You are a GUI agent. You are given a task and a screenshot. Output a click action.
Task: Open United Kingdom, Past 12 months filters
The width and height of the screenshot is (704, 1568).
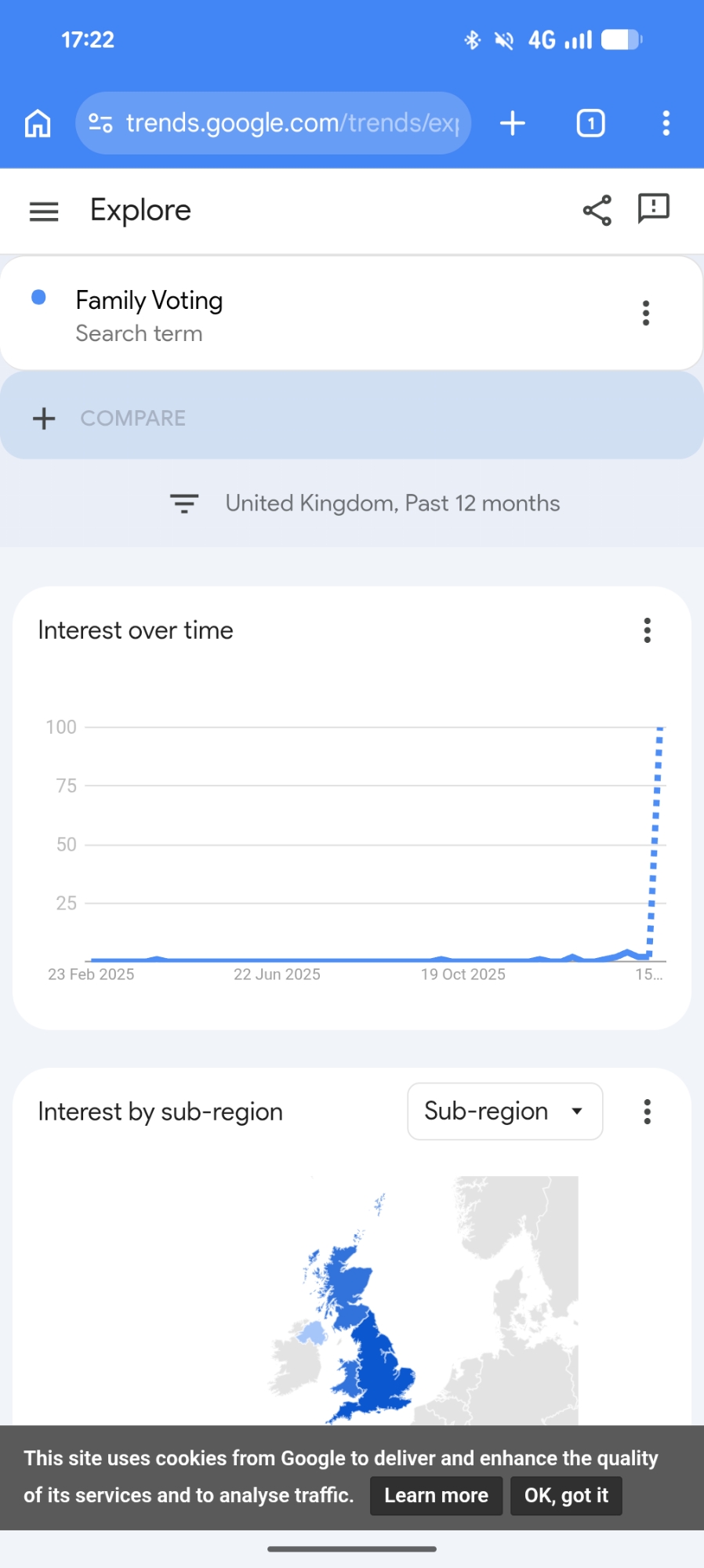[365, 503]
